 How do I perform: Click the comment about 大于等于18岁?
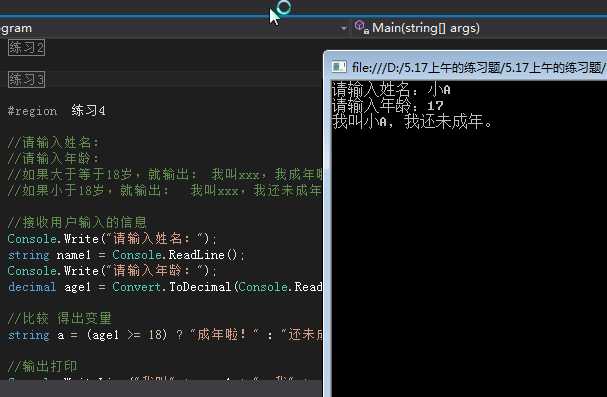[165, 175]
